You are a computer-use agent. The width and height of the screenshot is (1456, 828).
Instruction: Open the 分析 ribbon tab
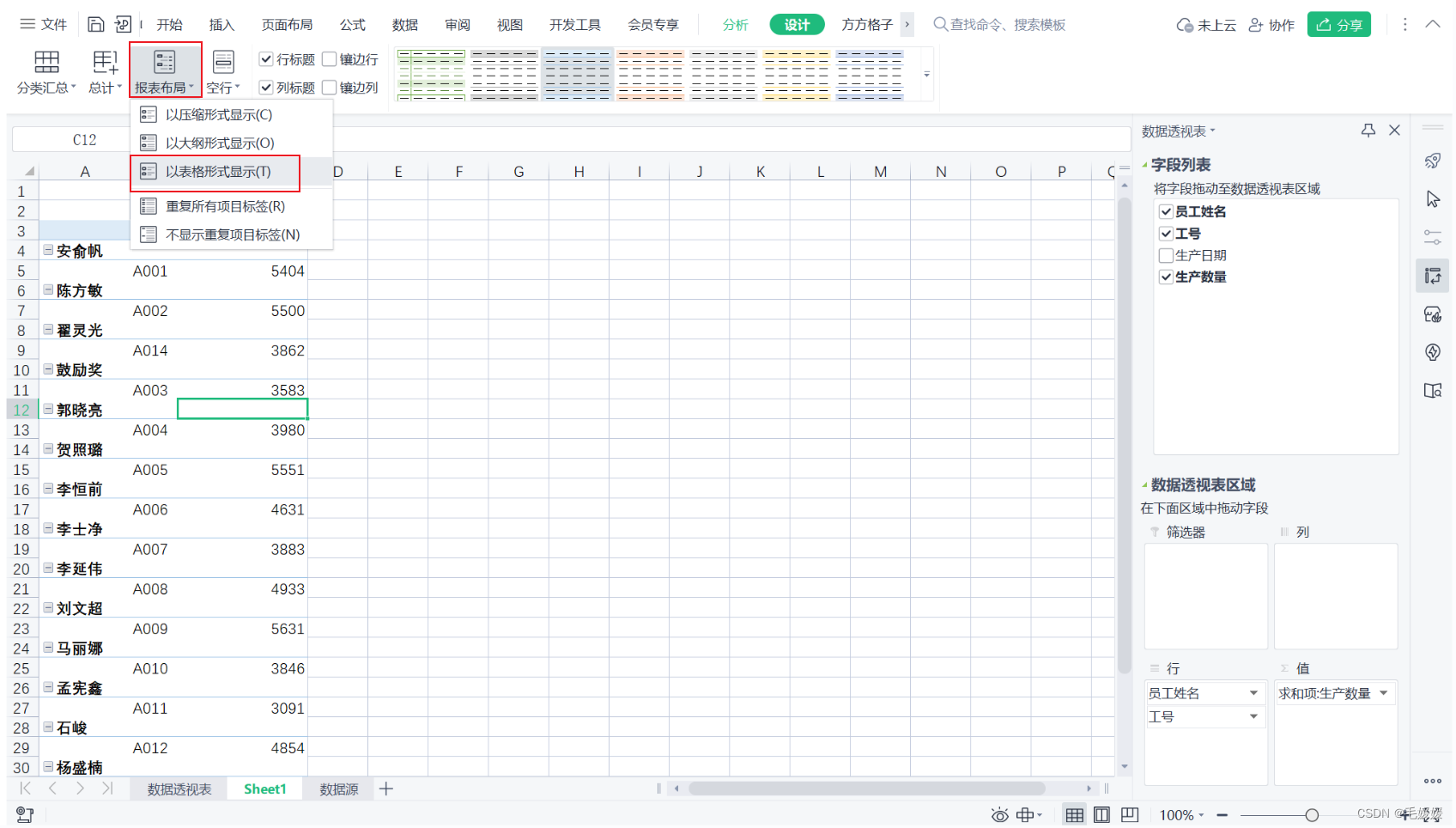pos(735,25)
